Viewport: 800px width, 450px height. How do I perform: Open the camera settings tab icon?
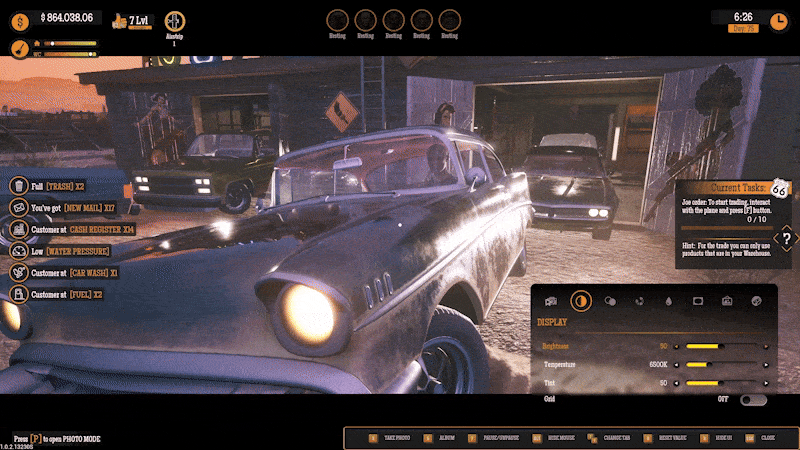pos(551,301)
